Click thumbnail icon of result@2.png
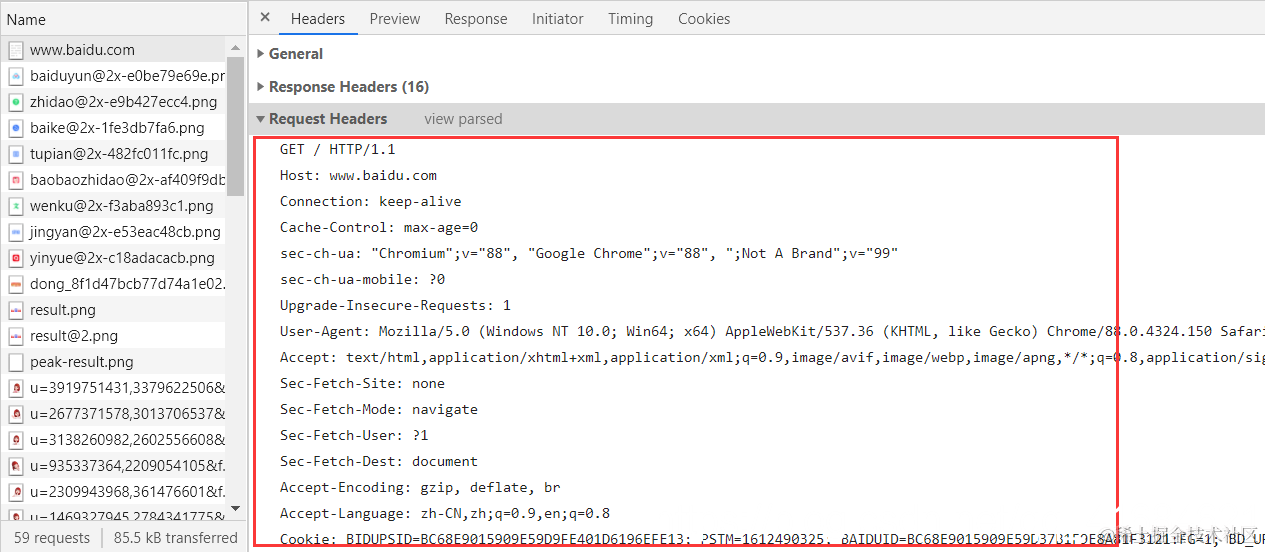This screenshot has width=1265, height=552. pos(16,336)
